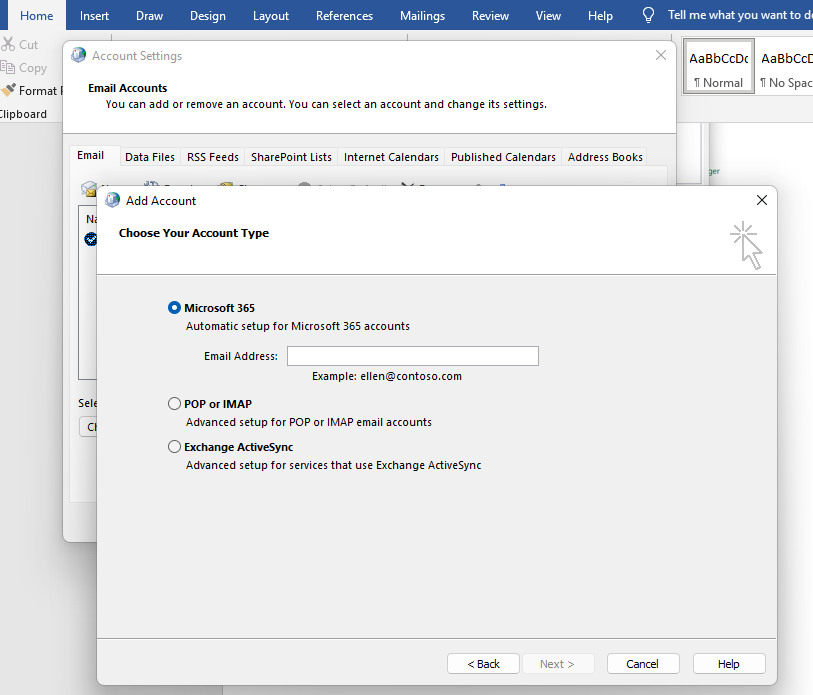This screenshot has height=695, width=813.
Task: Open the References ribbon tab
Action: 344,16
